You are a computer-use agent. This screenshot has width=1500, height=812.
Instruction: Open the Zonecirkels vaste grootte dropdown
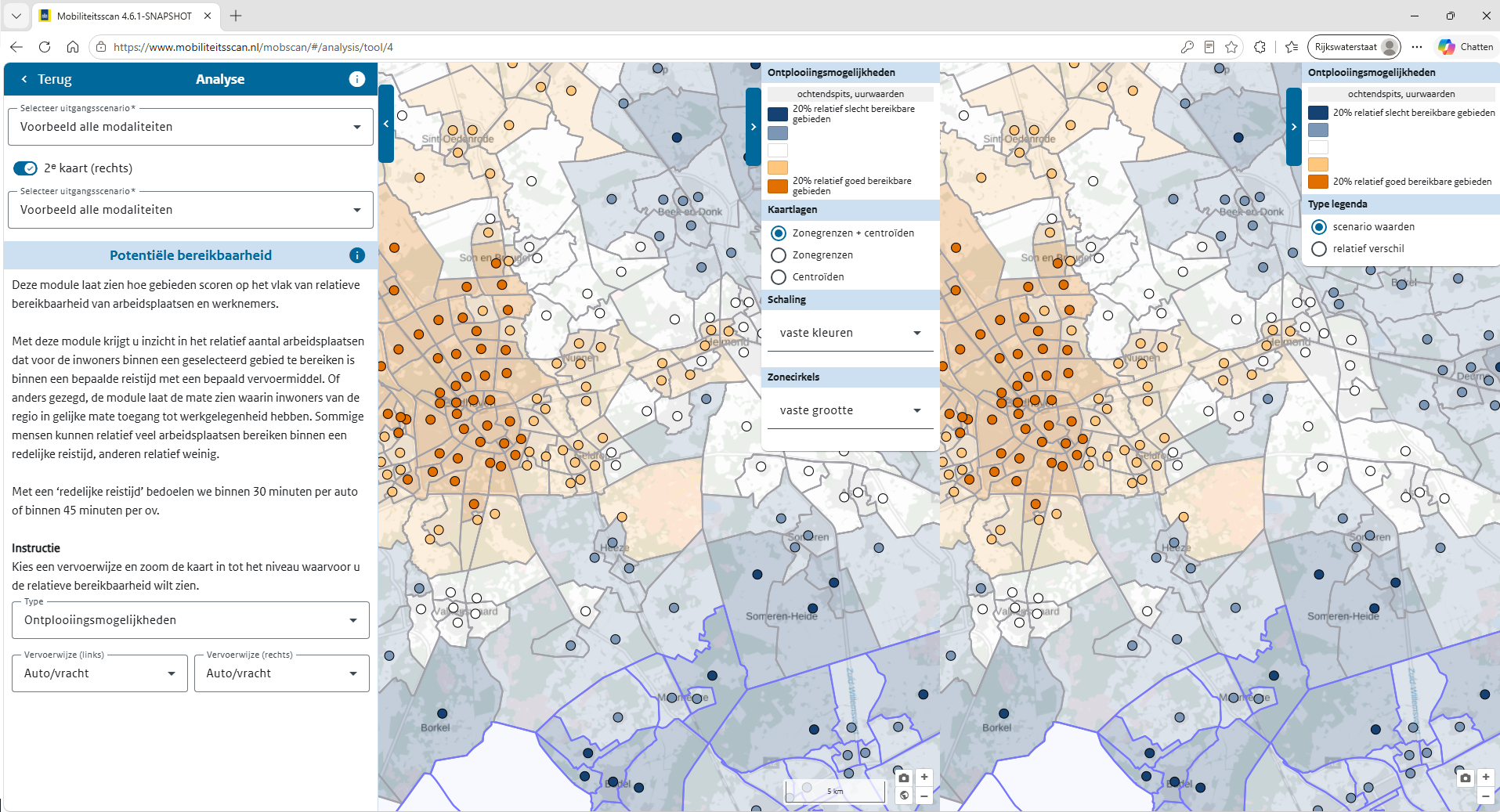[851, 410]
